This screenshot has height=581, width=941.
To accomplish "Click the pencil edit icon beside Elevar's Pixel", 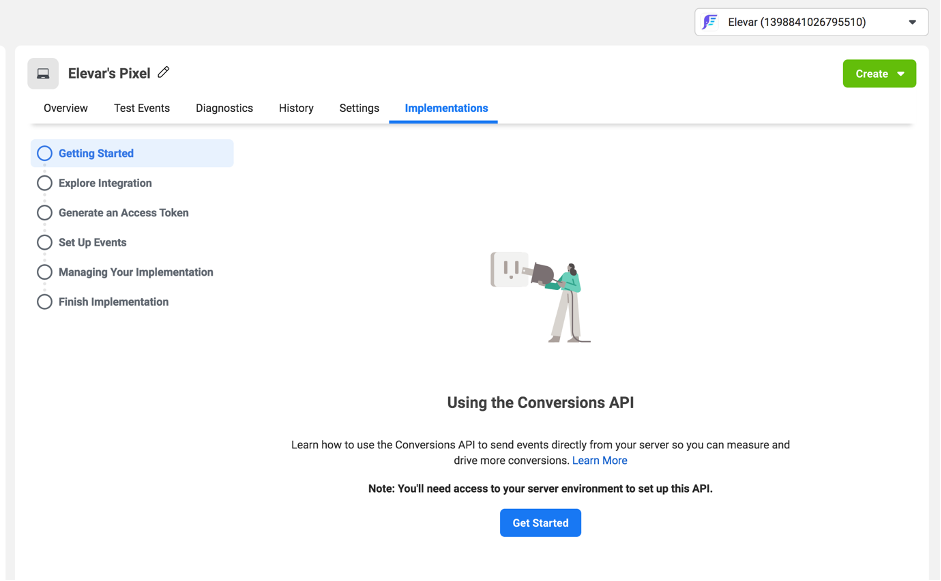I will click(164, 73).
